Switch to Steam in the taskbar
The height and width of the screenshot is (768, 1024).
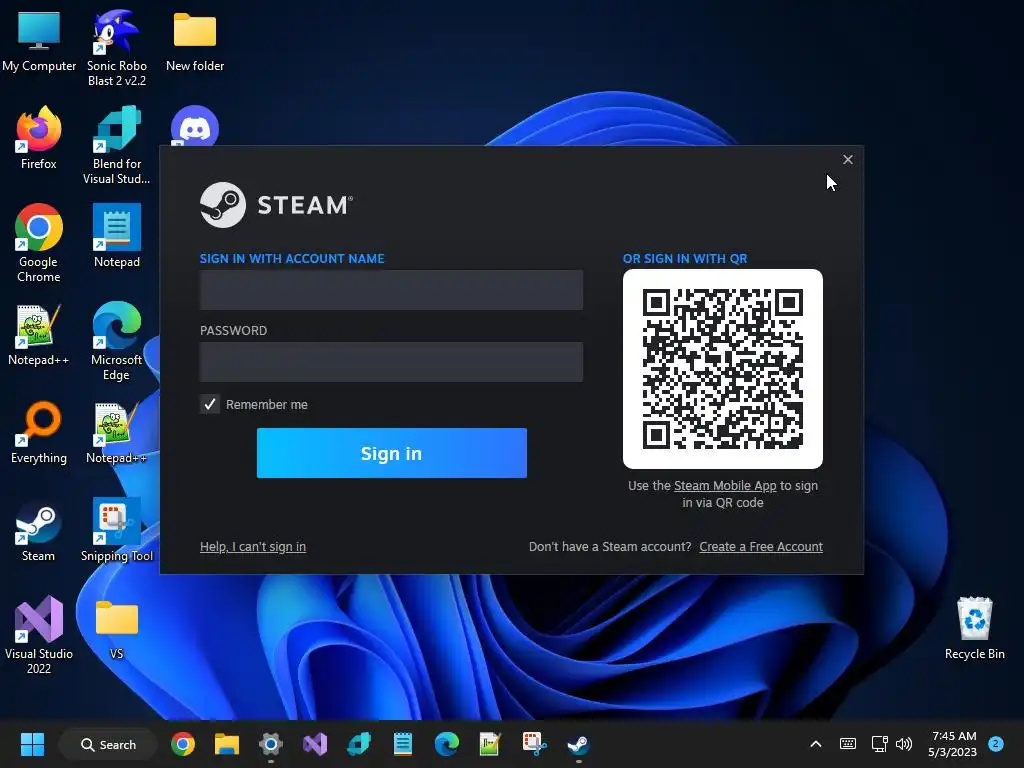pyautogui.click(x=578, y=744)
